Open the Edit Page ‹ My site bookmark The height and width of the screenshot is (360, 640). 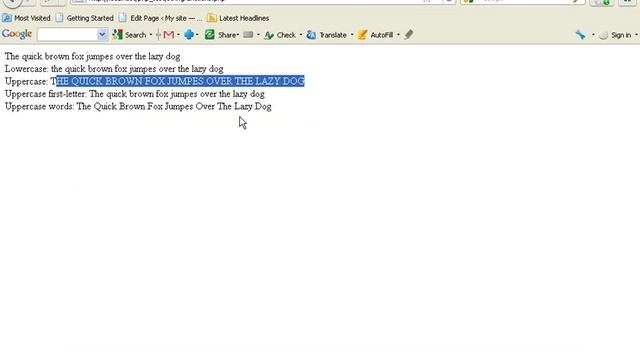(x=160, y=18)
